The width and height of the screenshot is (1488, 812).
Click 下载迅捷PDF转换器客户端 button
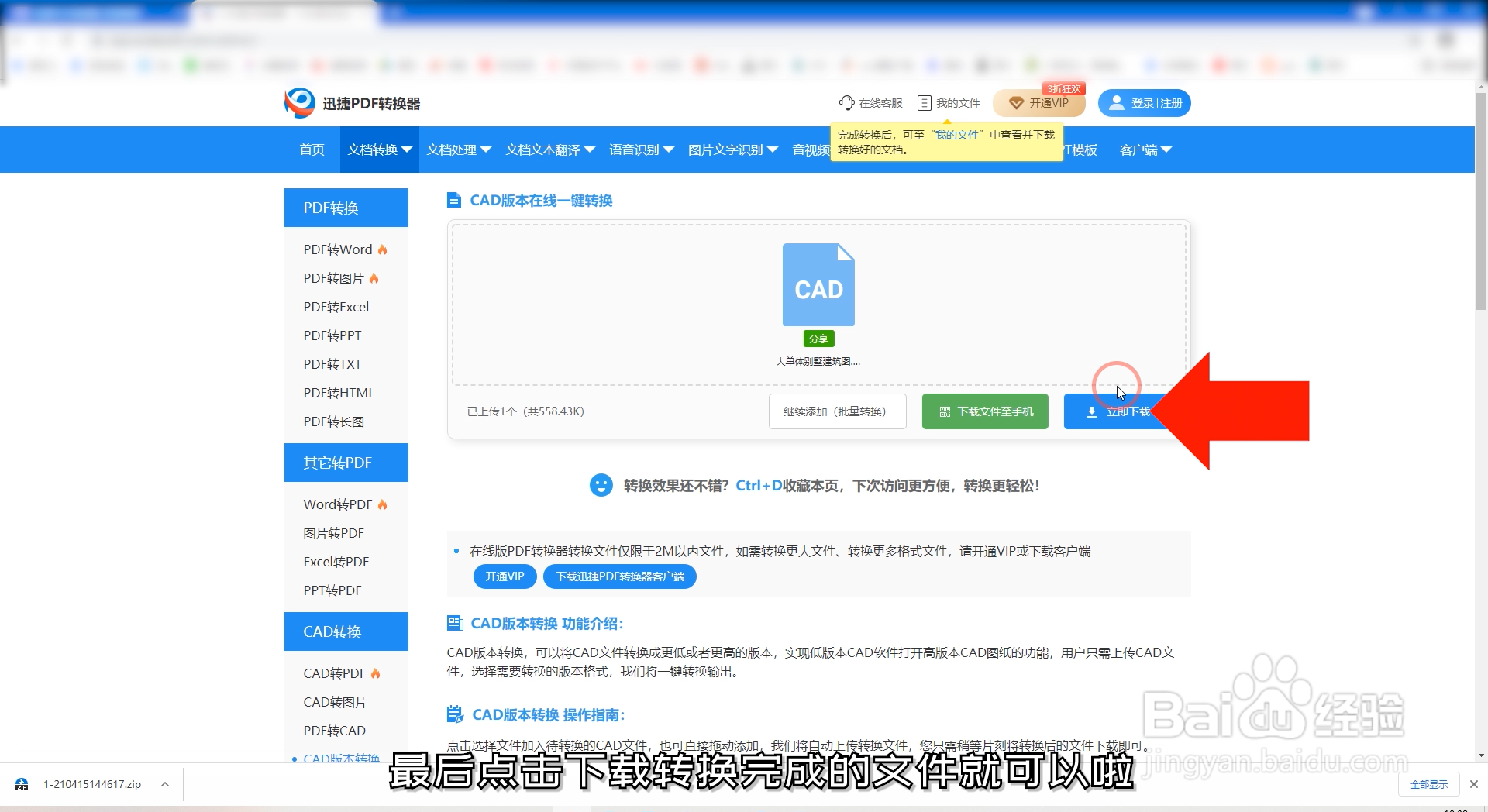[x=620, y=576]
